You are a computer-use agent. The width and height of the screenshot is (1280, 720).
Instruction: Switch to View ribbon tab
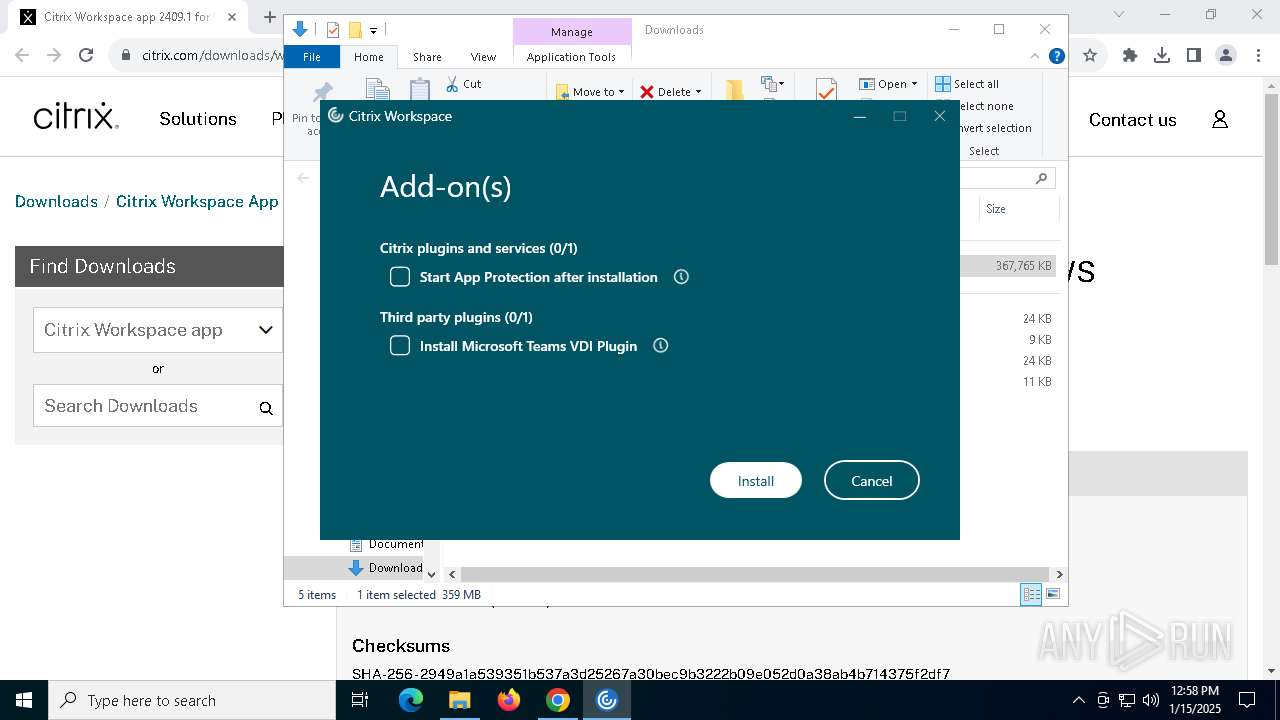click(x=483, y=57)
